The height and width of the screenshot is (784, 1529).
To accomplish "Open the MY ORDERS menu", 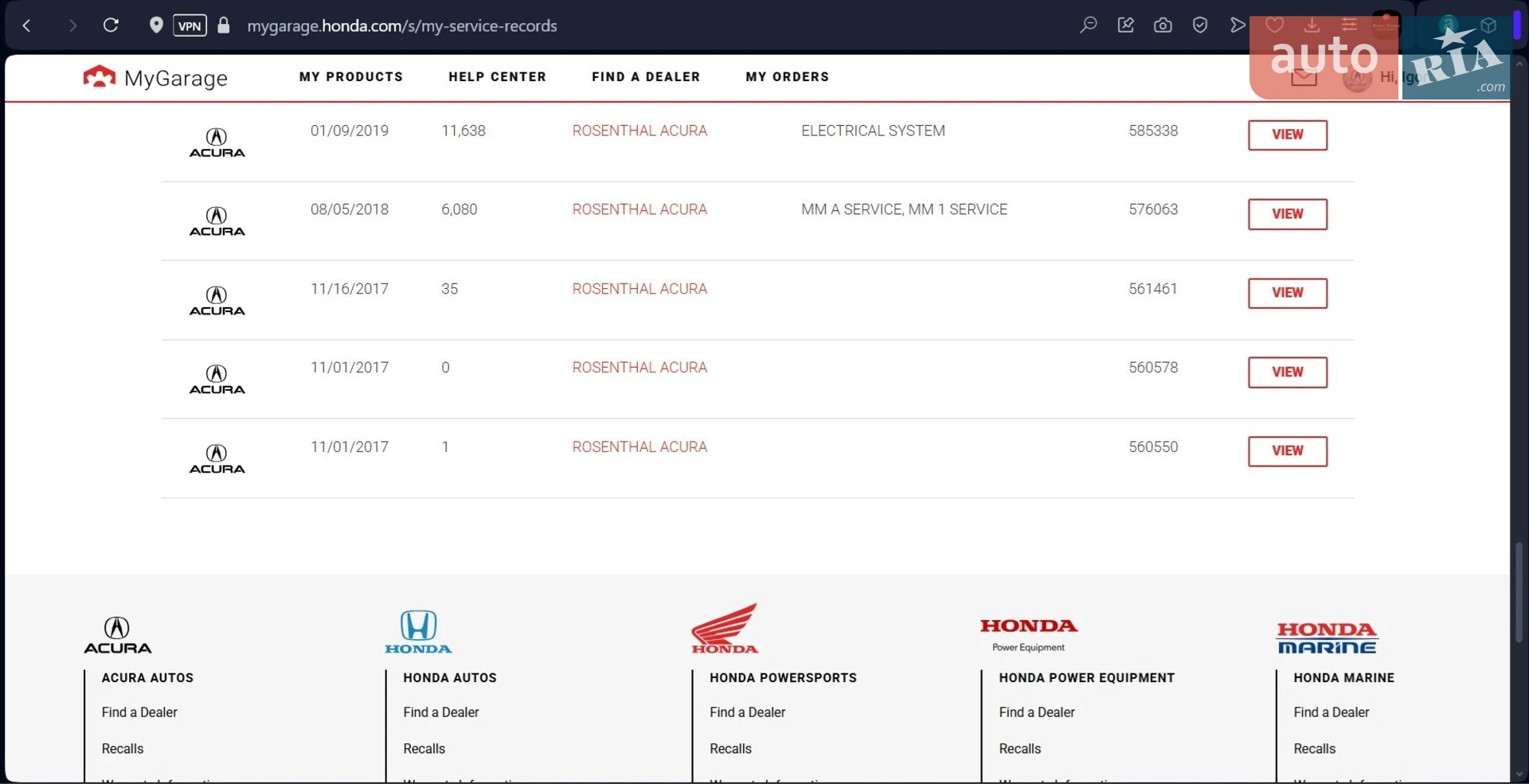I will pyautogui.click(x=787, y=77).
